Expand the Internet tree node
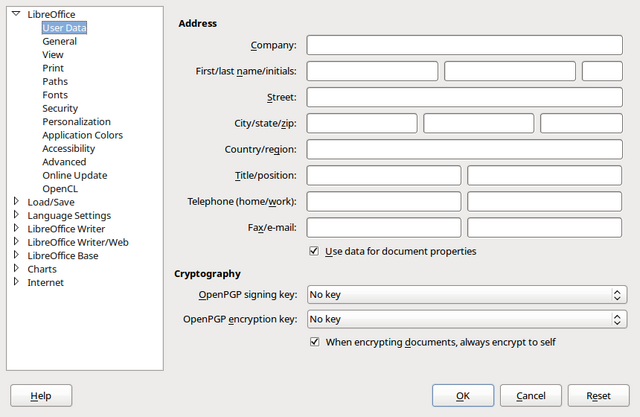 click(16, 282)
